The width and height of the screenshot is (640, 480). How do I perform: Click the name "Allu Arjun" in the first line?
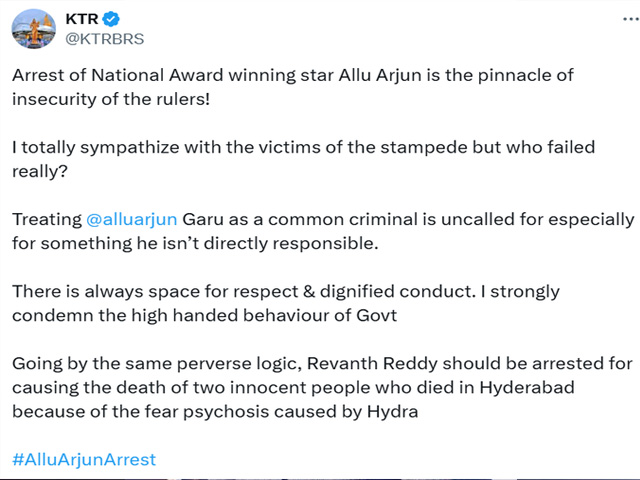click(380, 76)
